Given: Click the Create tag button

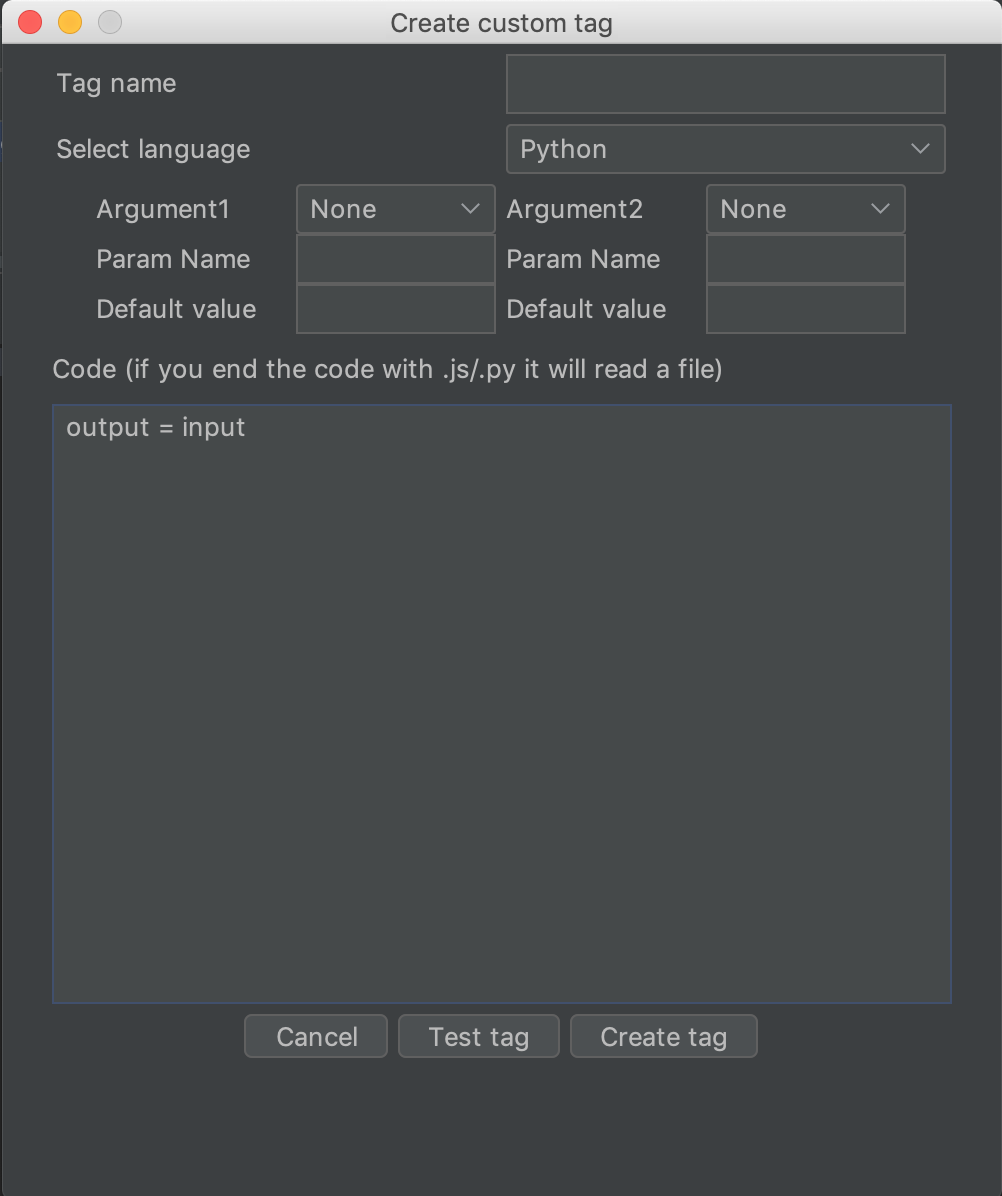Looking at the screenshot, I should tap(663, 1037).
